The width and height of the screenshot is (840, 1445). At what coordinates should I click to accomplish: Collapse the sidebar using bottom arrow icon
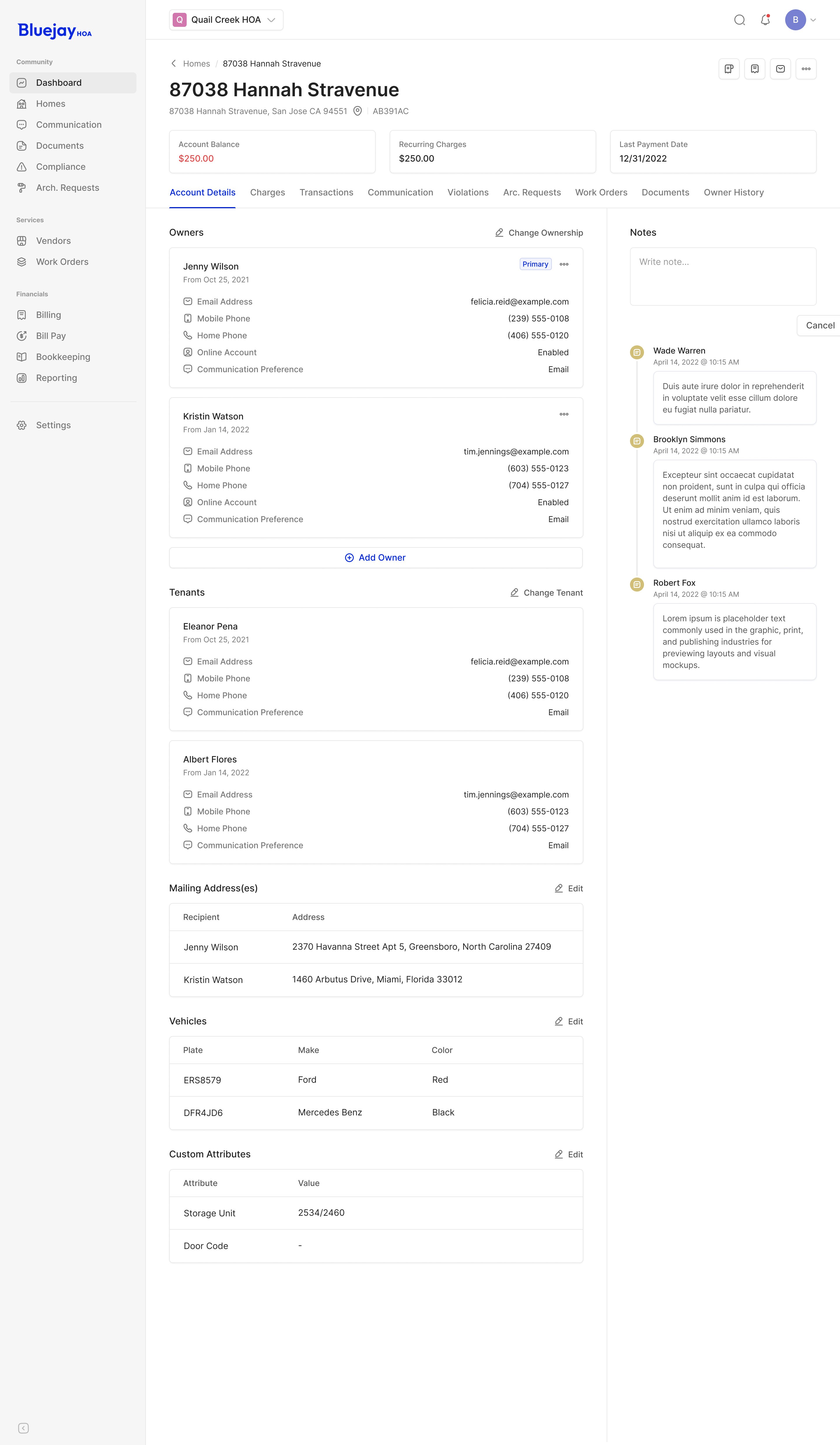click(x=24, y=1428)
